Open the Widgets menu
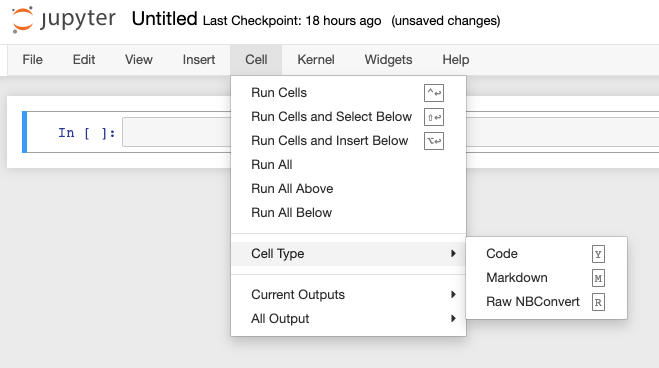Viewport: 659px width, 368px height. [388, 60]
